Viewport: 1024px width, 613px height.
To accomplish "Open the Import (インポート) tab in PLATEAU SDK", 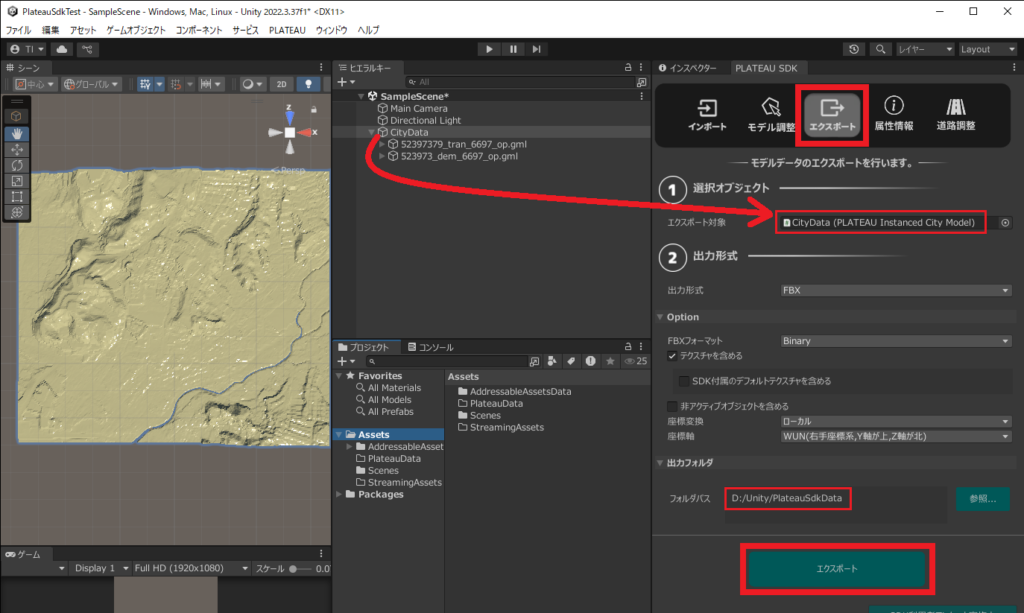I will (x=707, y=114).
